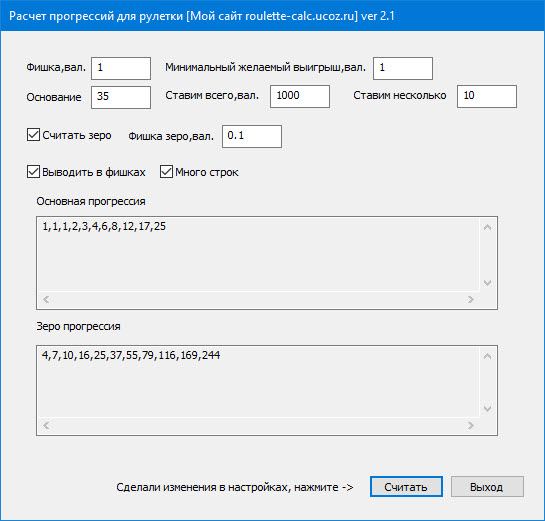Click the Выход button

point(487,487)
